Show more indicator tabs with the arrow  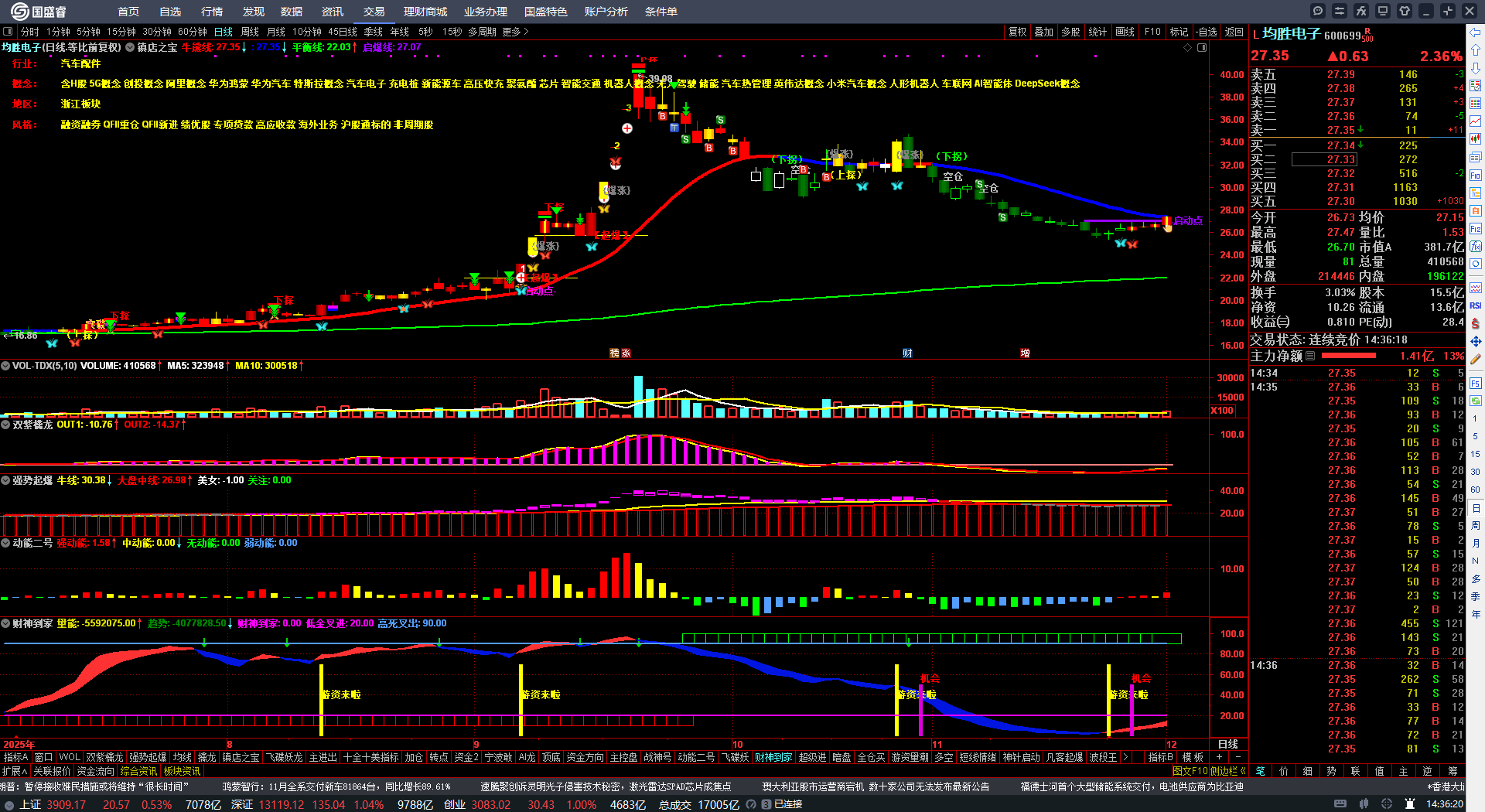[x=1125, y=757]
